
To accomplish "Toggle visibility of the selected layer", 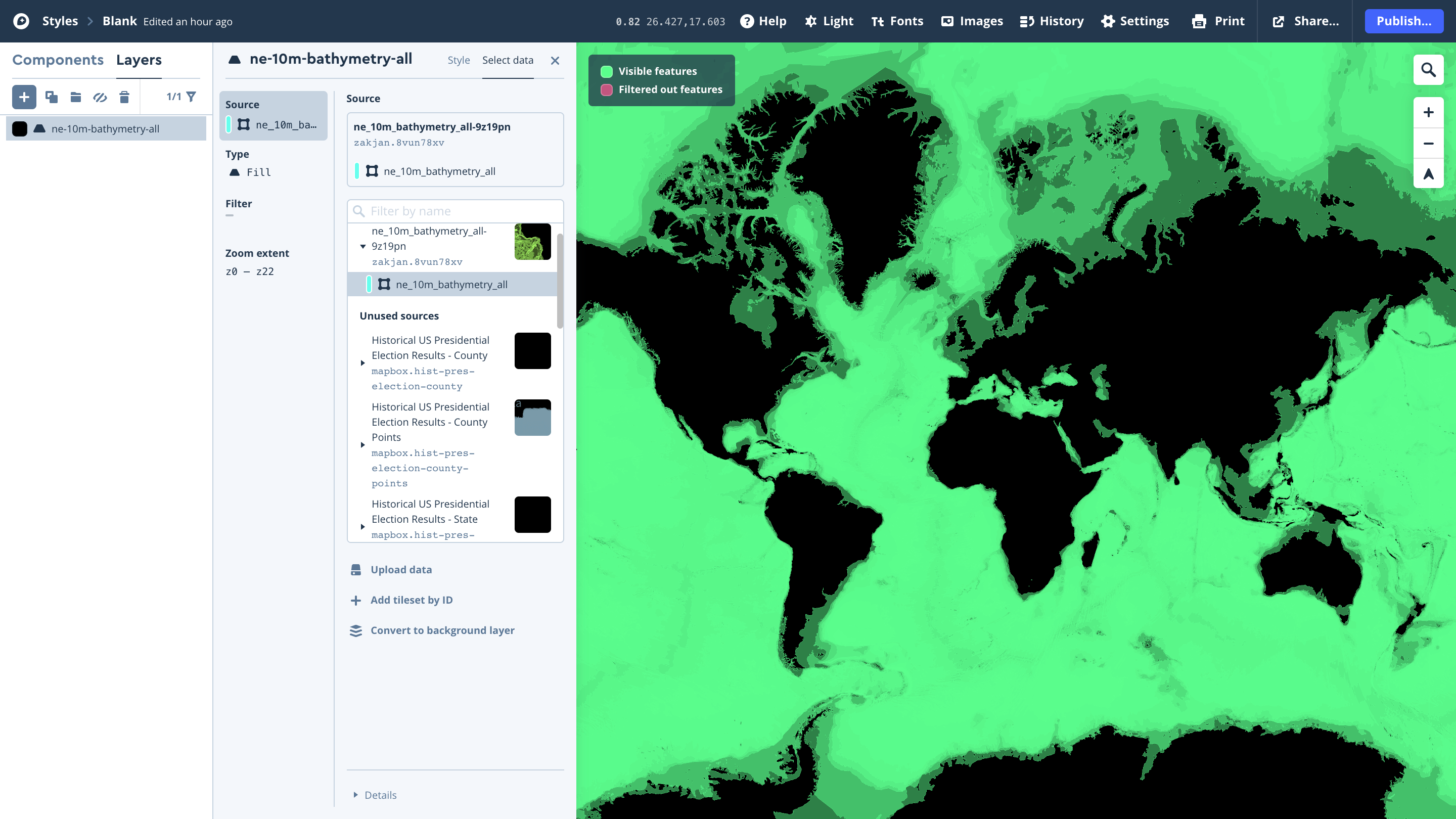I will 100,97.
